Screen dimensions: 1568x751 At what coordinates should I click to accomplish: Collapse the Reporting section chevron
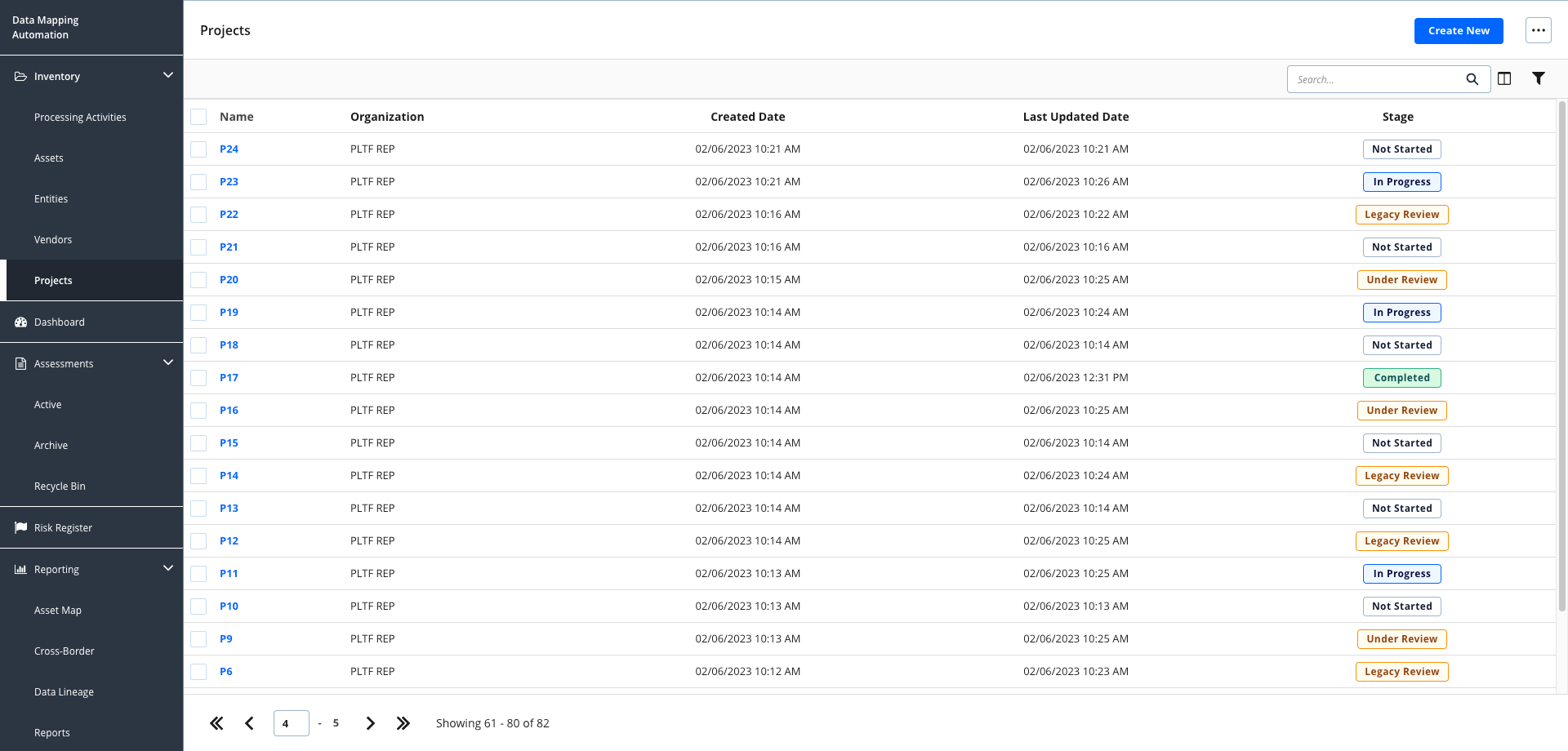point(168,569)
